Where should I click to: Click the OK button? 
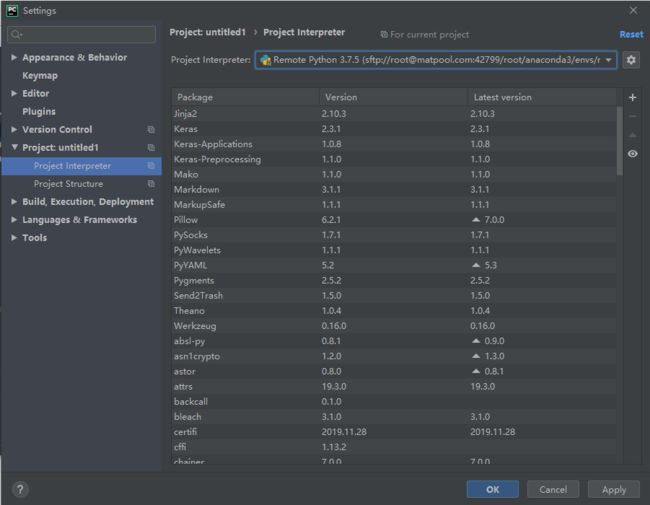tap(492, 490)
